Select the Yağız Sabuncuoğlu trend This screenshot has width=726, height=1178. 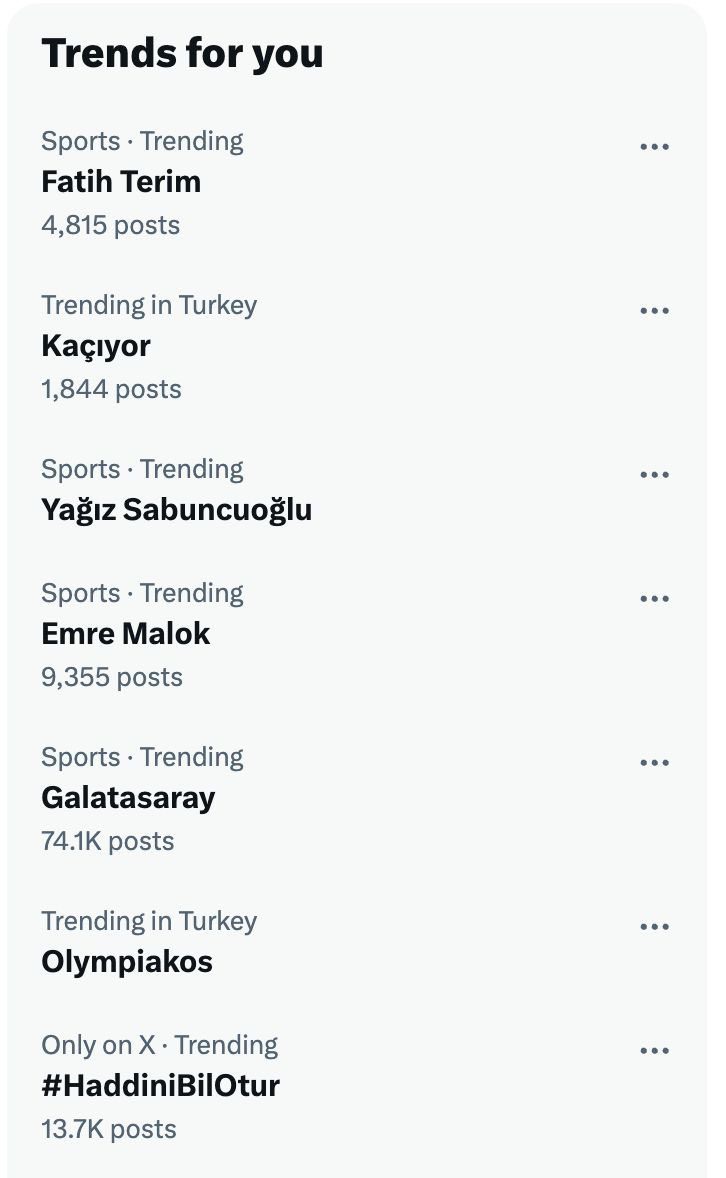pyautogui.click(x=176, y=510)
